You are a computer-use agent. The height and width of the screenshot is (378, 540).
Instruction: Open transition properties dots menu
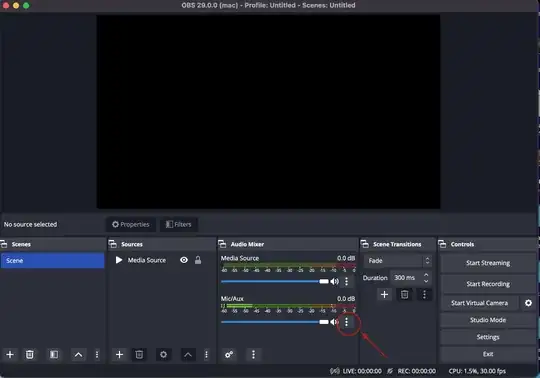pos(424,294)
